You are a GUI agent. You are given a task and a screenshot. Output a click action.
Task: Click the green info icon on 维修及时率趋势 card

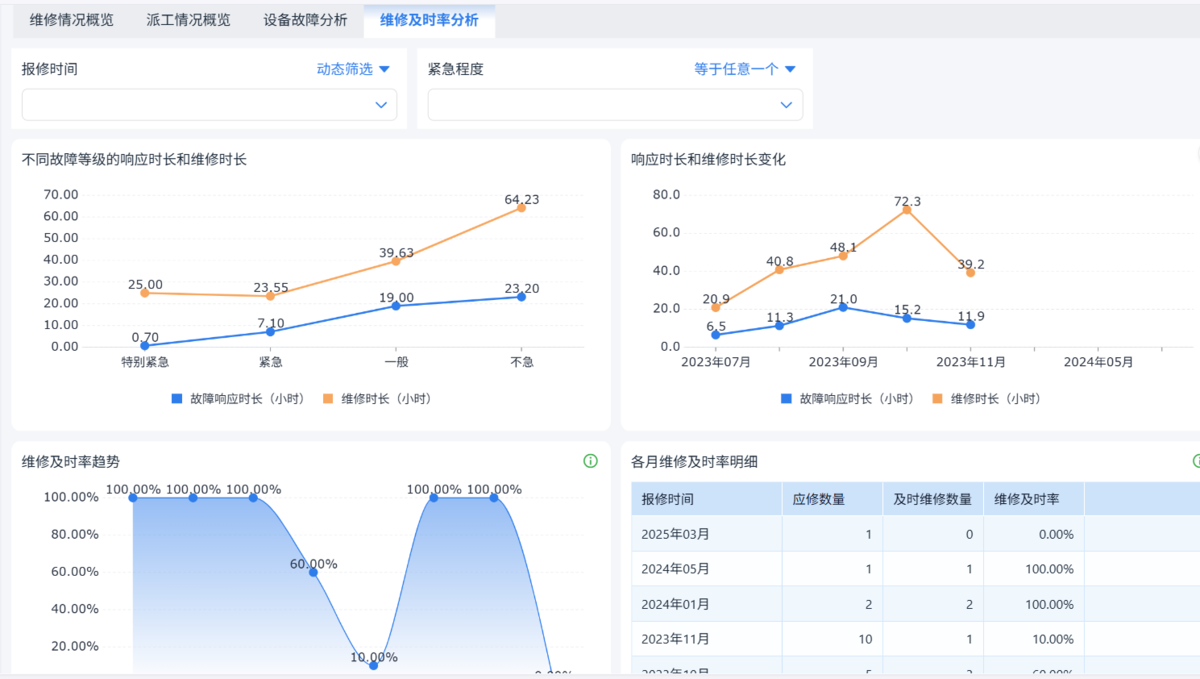[591, 461]
